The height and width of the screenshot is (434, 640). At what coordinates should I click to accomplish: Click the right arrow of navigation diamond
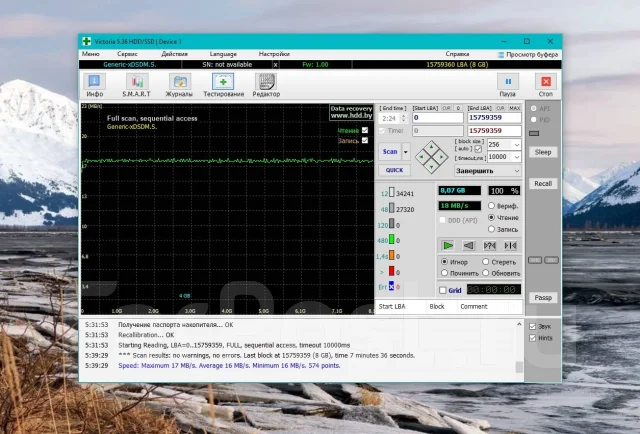point(442,156)
